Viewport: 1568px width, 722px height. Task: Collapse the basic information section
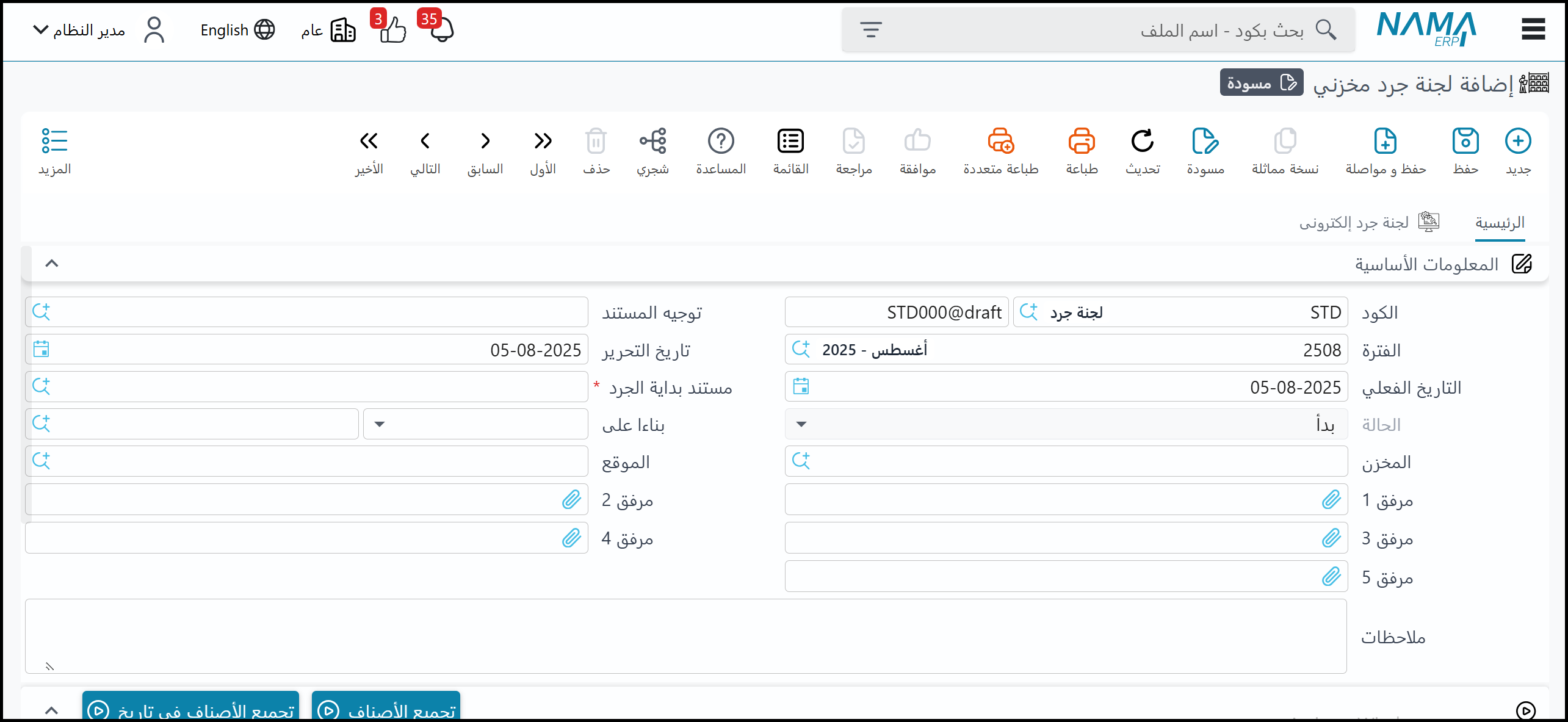(52, 264)
